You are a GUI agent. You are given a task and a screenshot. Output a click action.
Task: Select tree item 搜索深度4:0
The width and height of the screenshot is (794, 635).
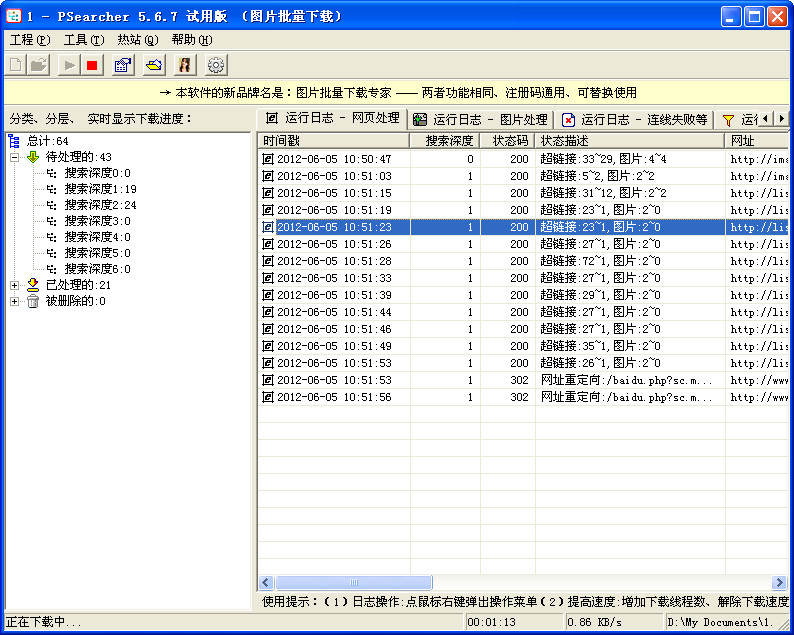[97, 237]
